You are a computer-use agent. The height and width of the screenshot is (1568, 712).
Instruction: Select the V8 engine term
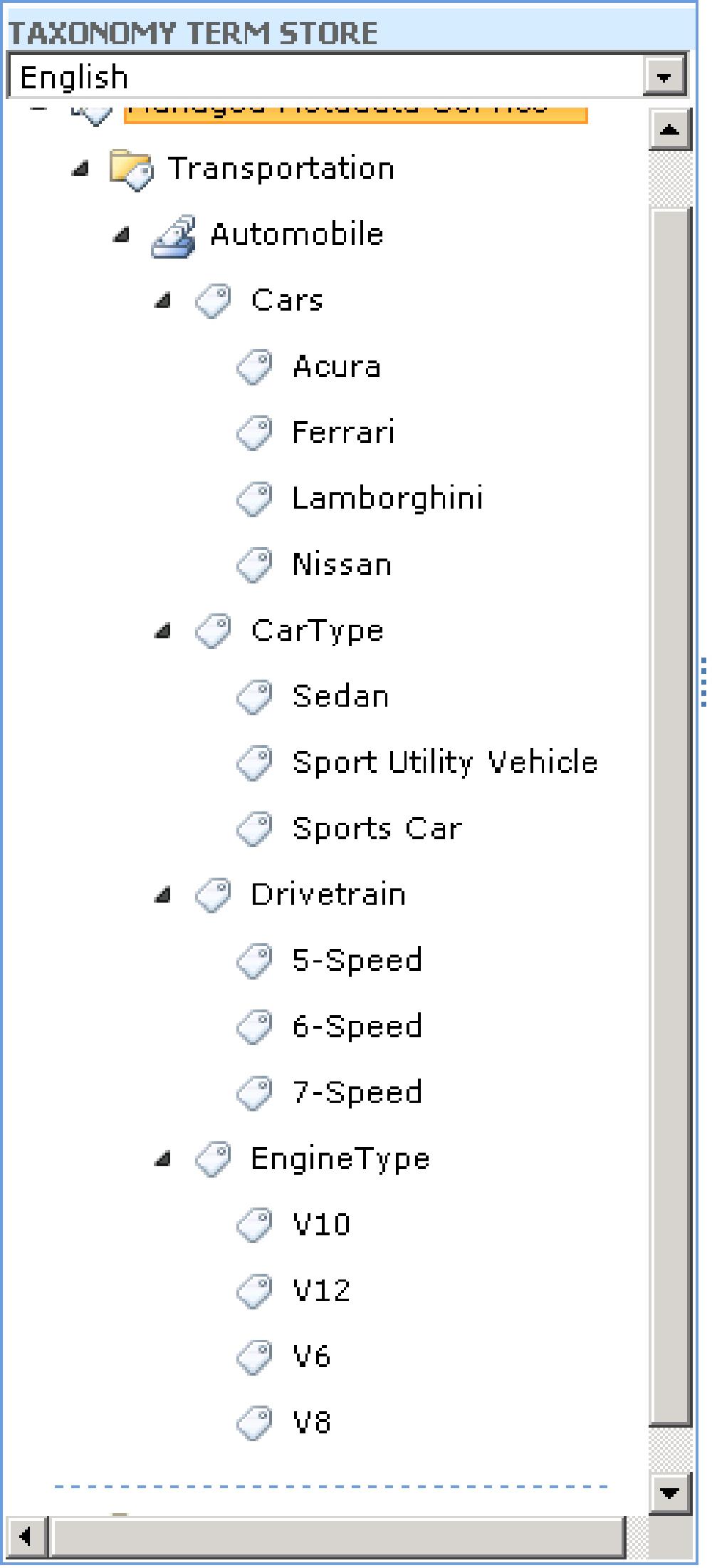coord(312,1423)
